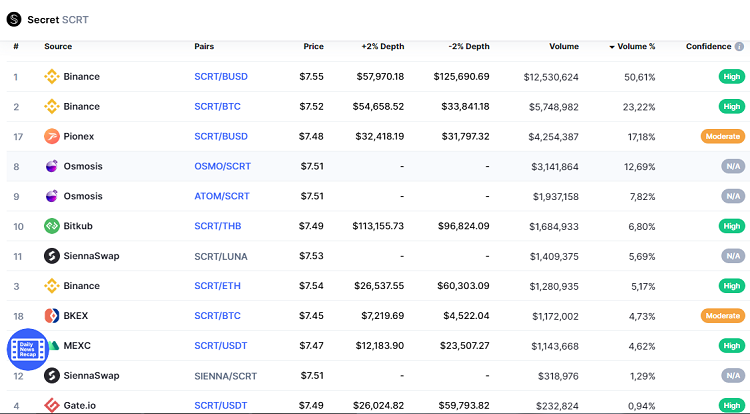
Task: Click the SiennaSwap icon beside SCRT/LUNA
Action: tap(52, 256)
